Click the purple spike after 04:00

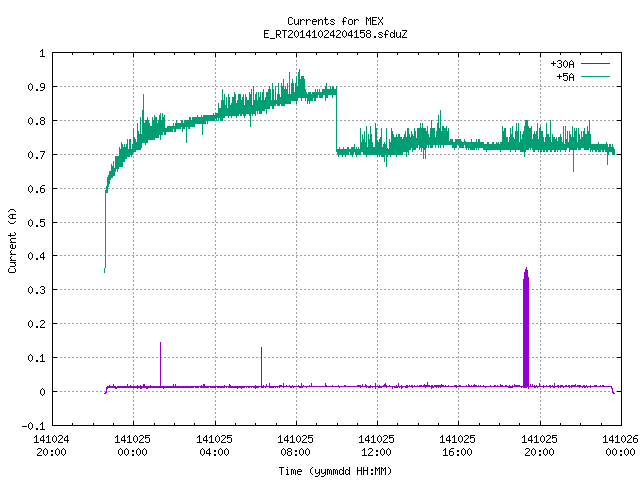pos(262,367)
